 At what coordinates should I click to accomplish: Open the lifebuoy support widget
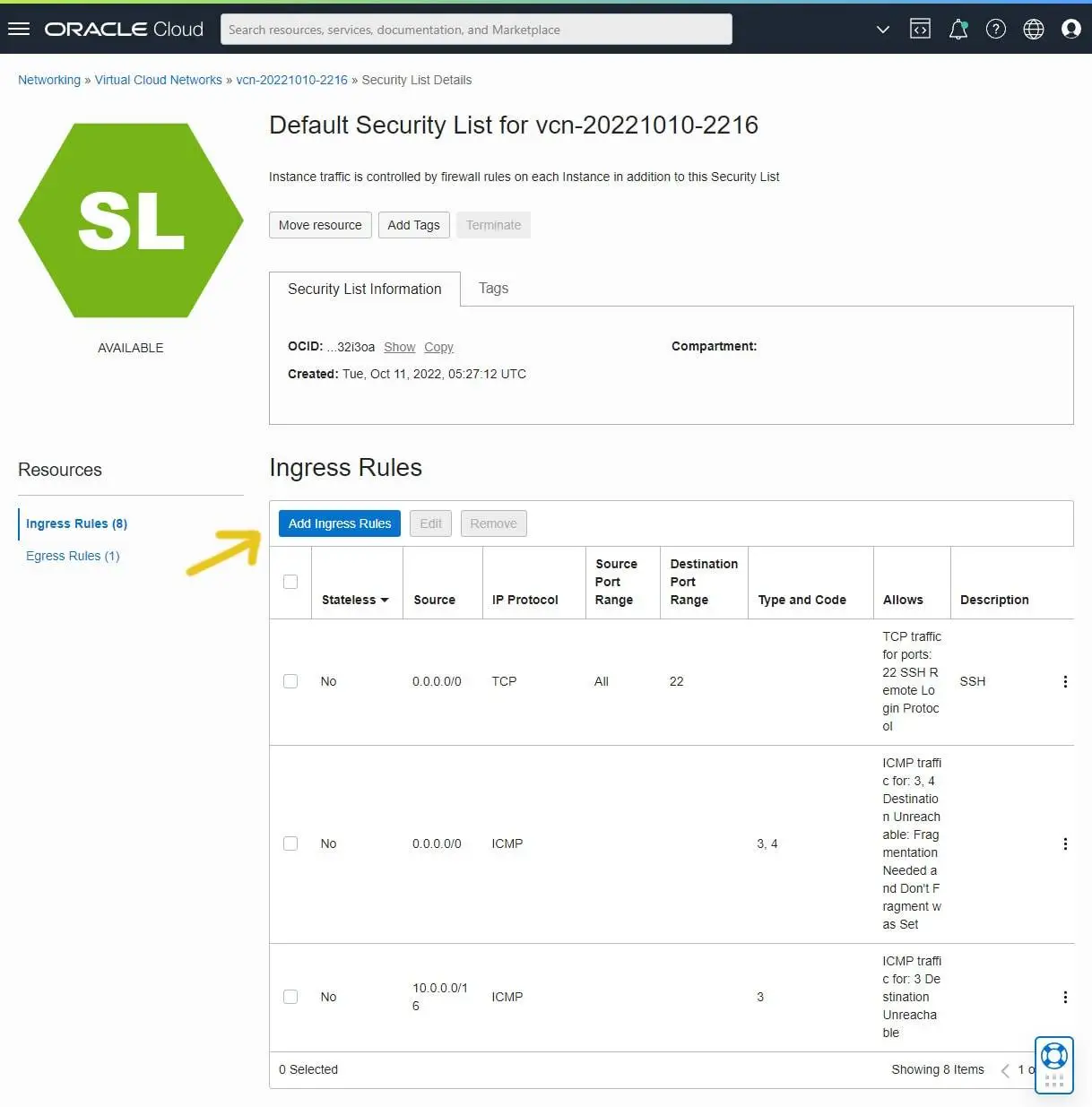(x=1054, y=1066)
